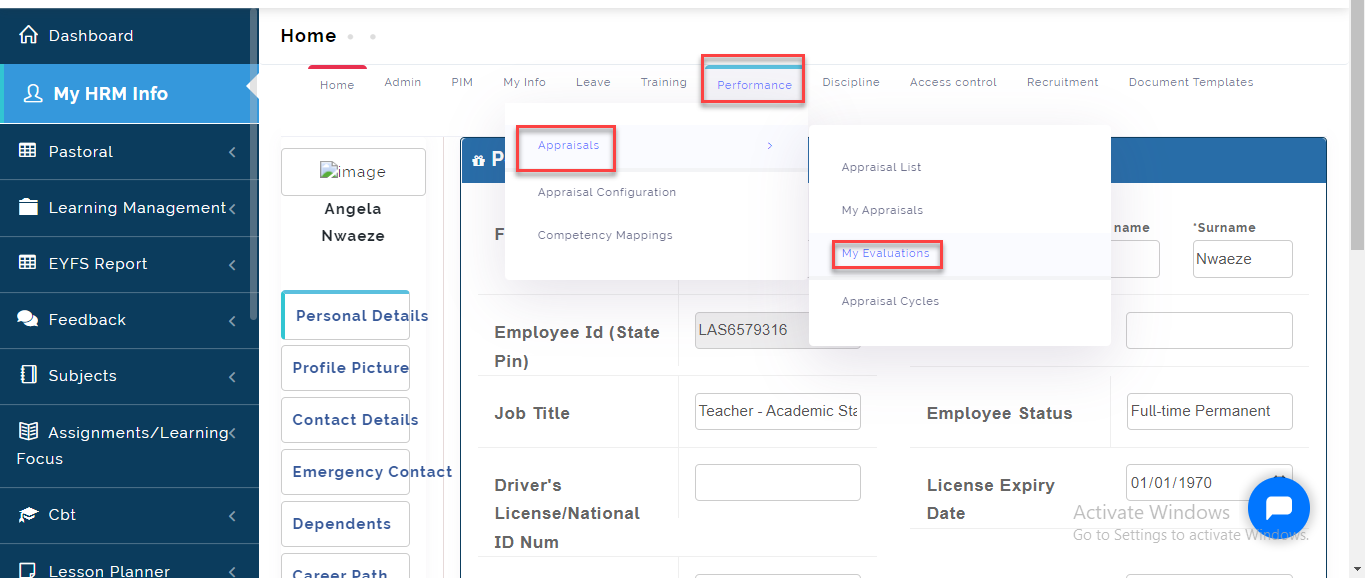Select Appraisal Configuration menu entry

point(607,192)
